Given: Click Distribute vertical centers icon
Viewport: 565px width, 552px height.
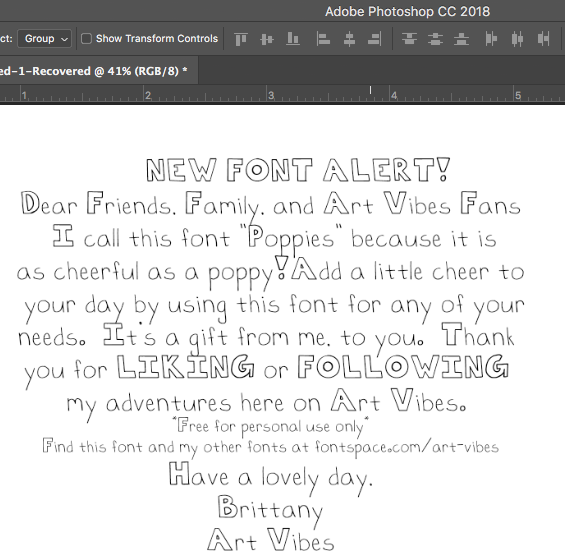Looking at the screenshot, I should (x=435, y=39).
